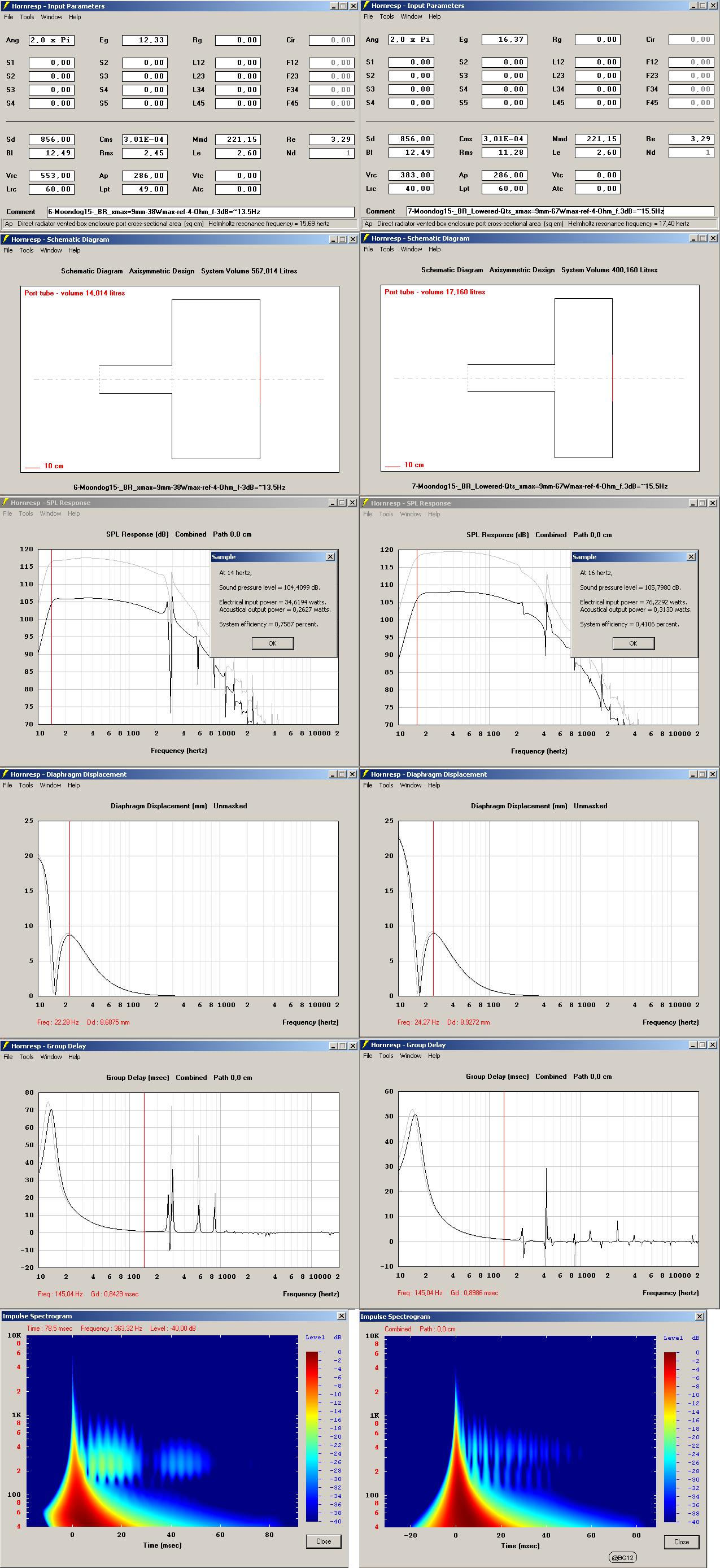Click Hornresp icon in right SPL Response title
Screen dimensions: 720x1568
point(366,503)
